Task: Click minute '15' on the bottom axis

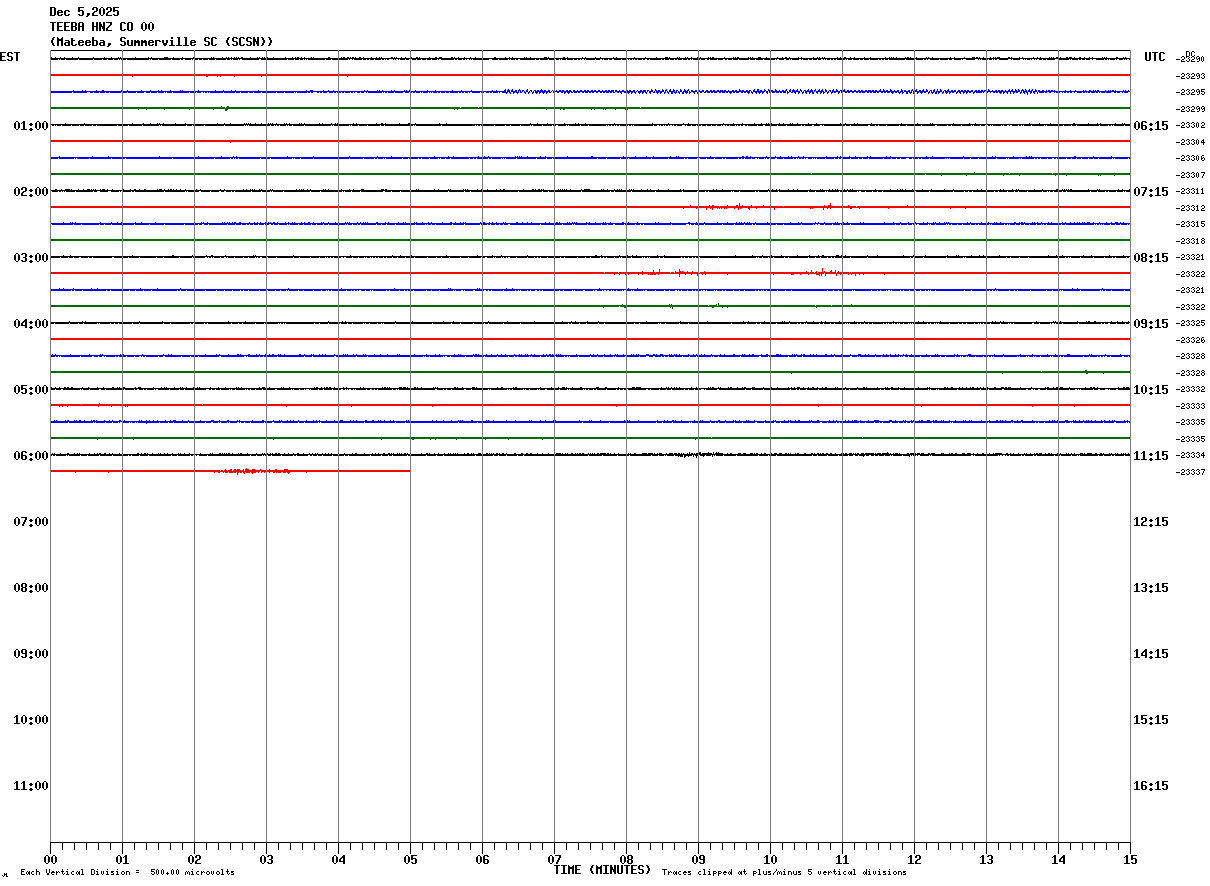Action: (x=1130, y=860)
